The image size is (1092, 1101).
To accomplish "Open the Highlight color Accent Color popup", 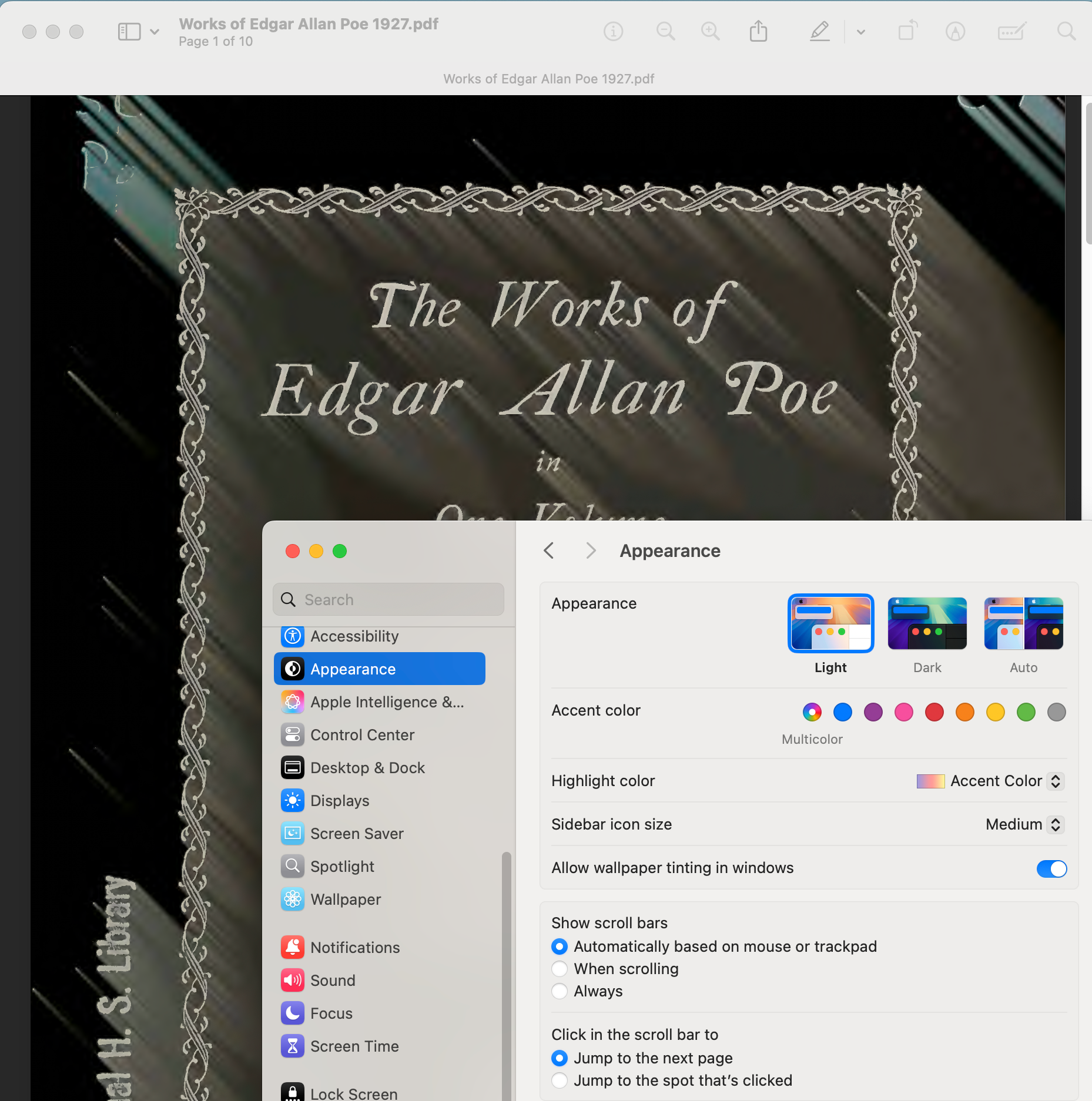I will pos(990,781).
